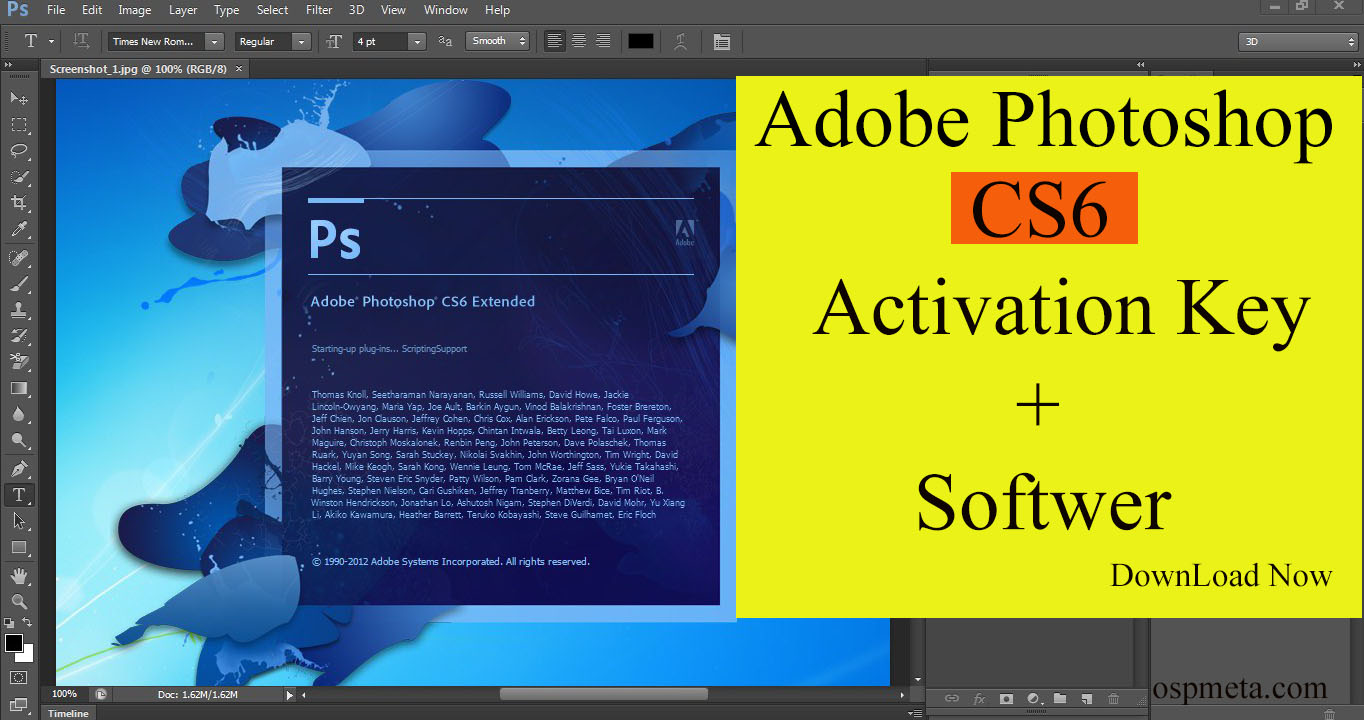Open the Timeline panel options menu

pyautogui.click(x=914, y=713)
